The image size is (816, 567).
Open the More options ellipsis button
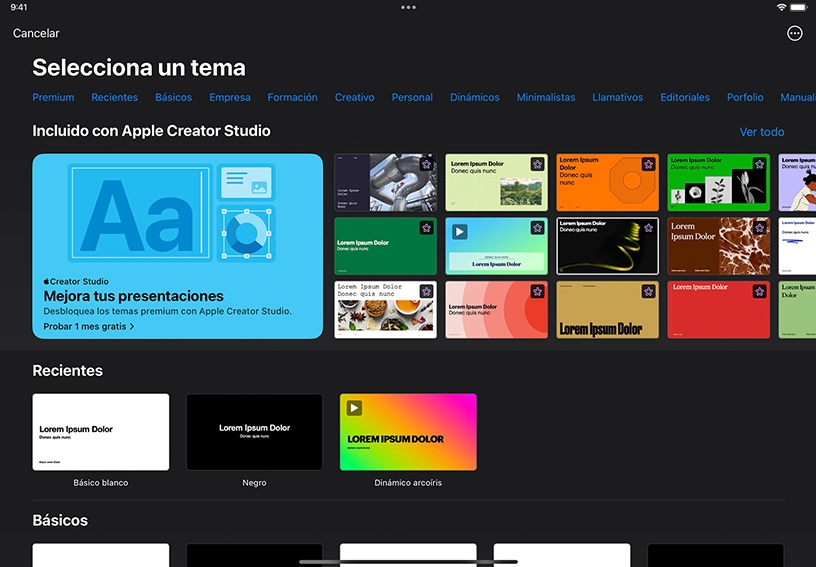pos(794,33)
